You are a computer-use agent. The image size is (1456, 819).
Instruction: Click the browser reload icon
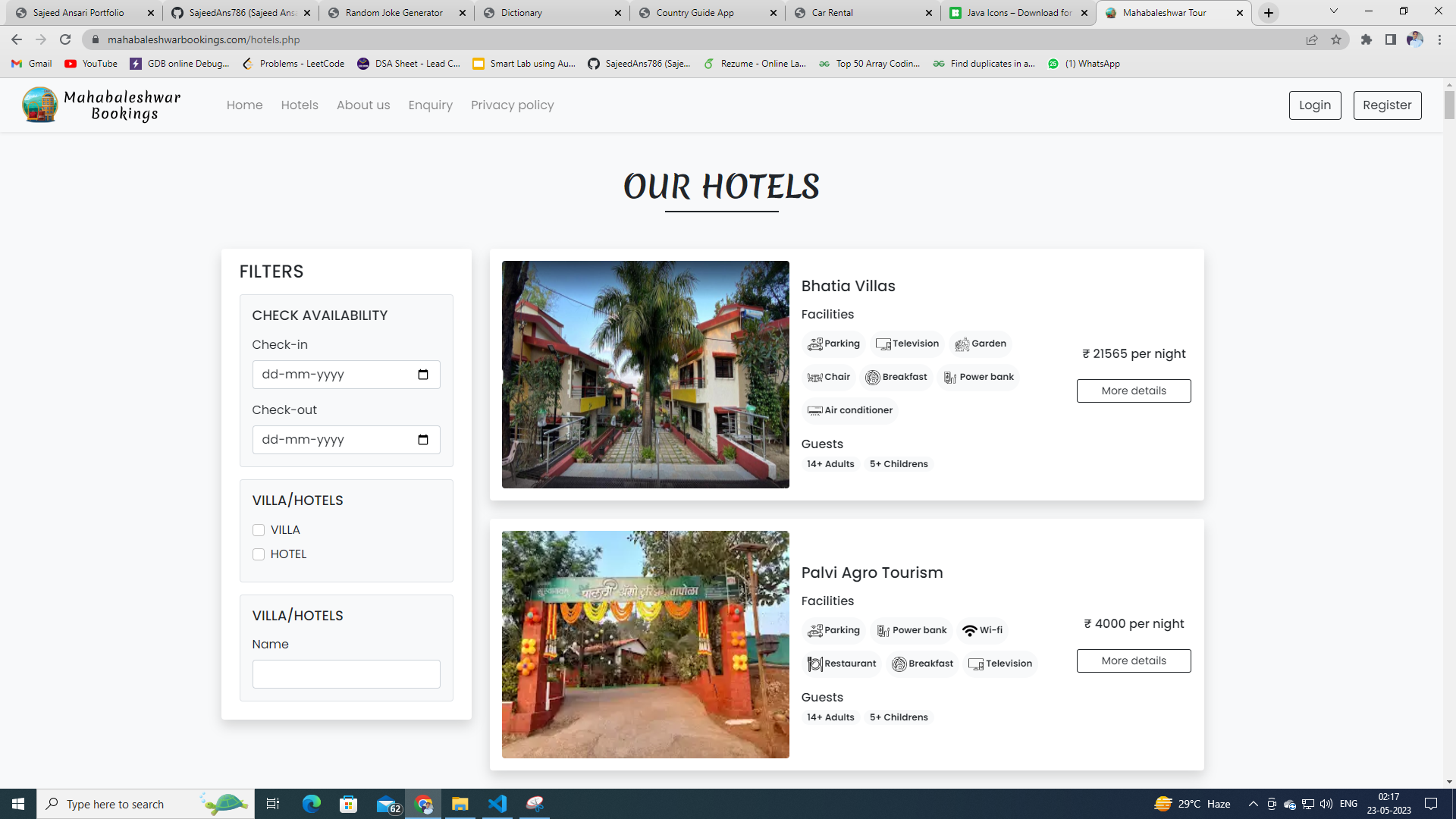(65, 39)
